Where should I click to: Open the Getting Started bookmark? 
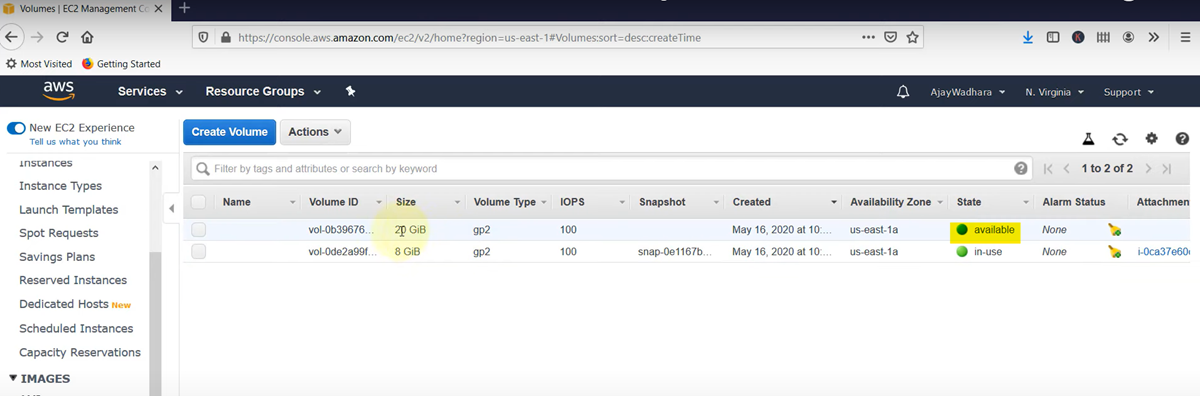pos(121,64)
